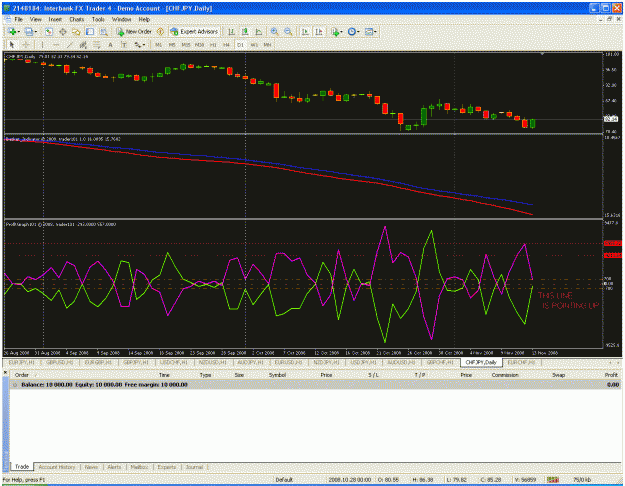Open the Market Watch window icon
The height and width of the screenshot is (486, 625).
(x=49, y=31)
